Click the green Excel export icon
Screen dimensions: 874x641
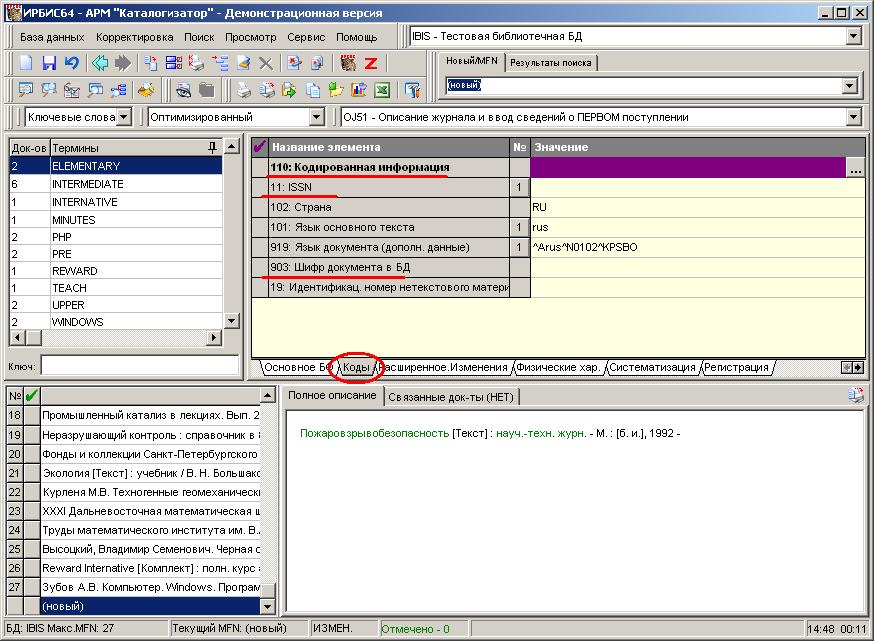click(x=382, y=89)
